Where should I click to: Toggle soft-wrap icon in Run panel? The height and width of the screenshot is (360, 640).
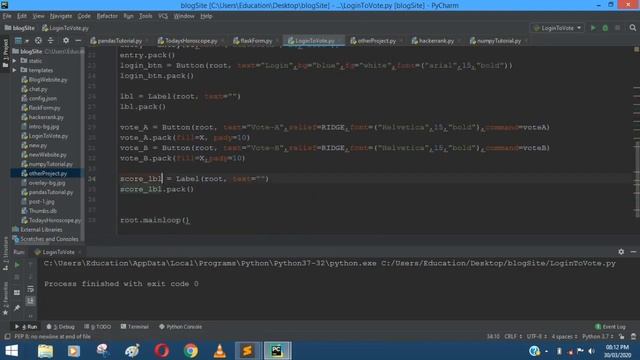31,289
